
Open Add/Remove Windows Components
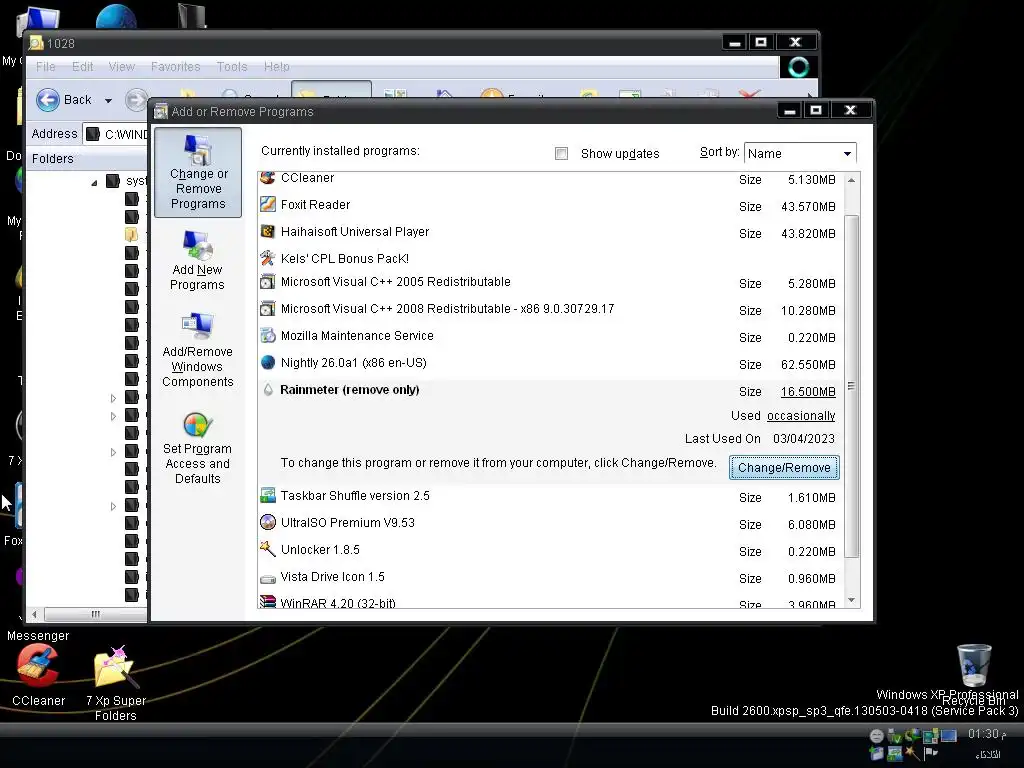197,350
